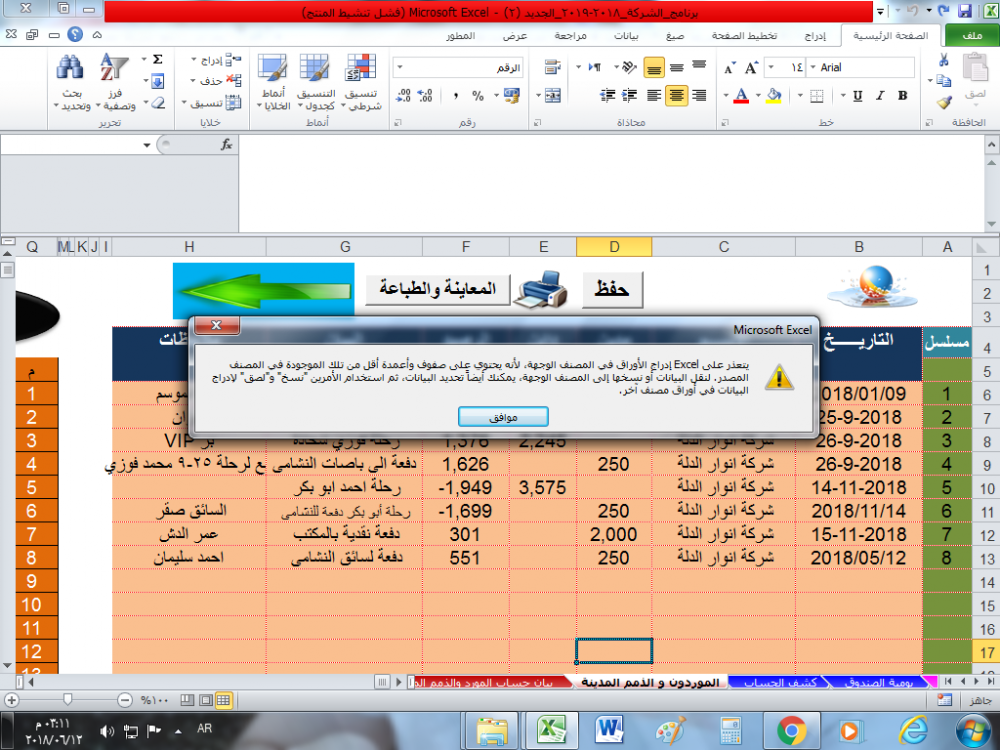Open the Name Box dropdown arrow
Image resolution: width=1000 pixels, height=750 pixels.
pos(147,145)
